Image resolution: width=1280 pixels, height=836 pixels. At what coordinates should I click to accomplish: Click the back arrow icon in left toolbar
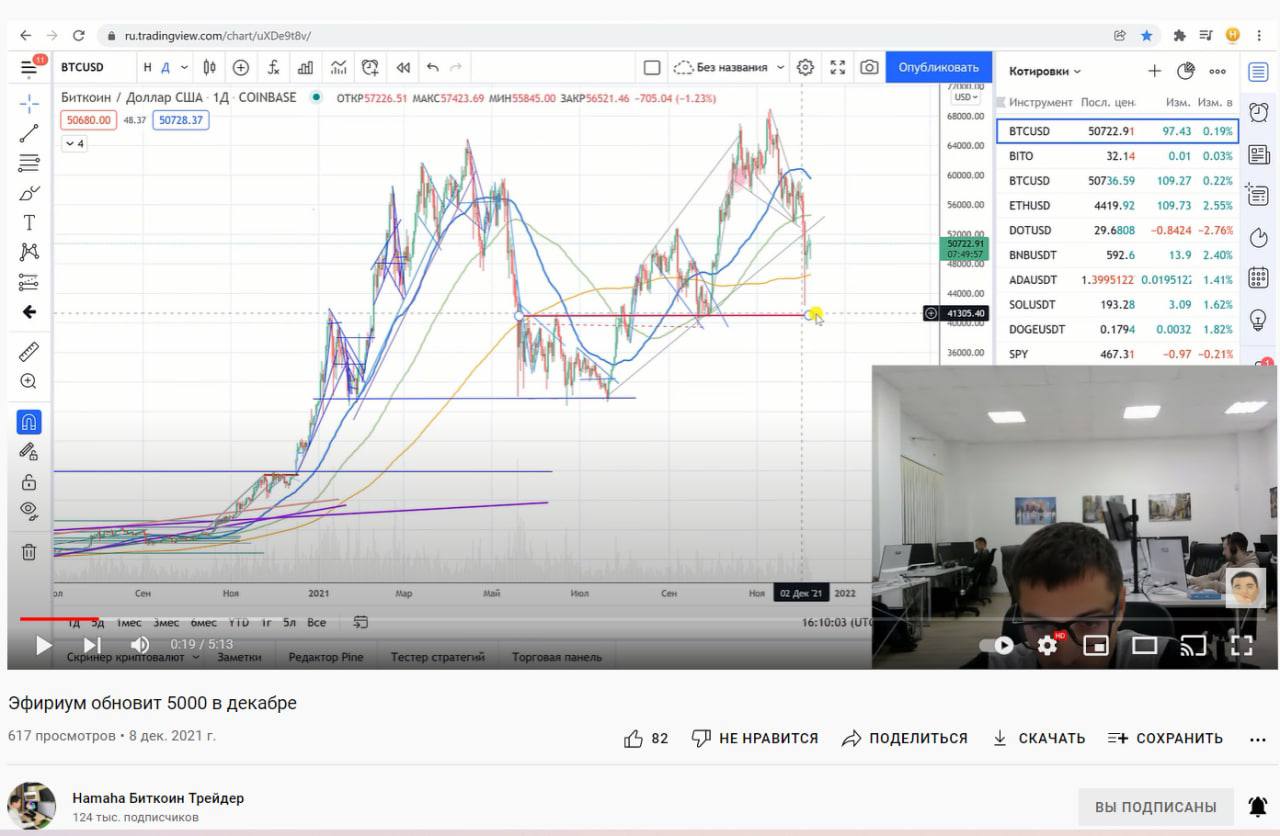29,312
